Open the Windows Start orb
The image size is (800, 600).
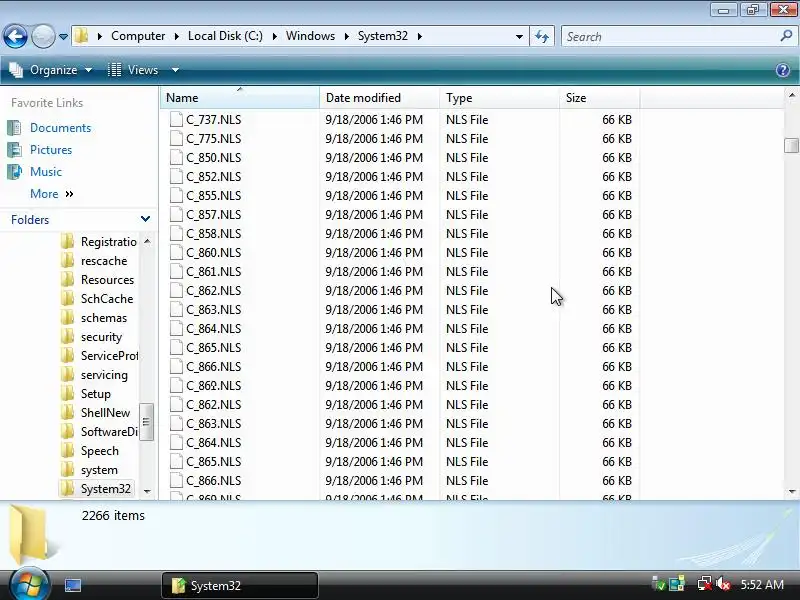point(29,584)
